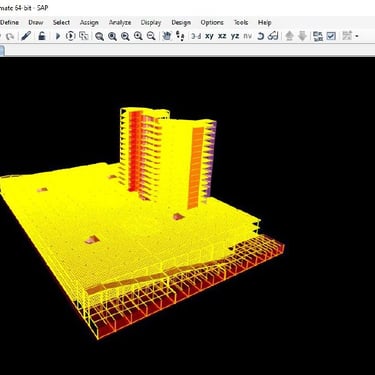Click the icon right of circled play
375x375 pixels.
coord(84,36)
